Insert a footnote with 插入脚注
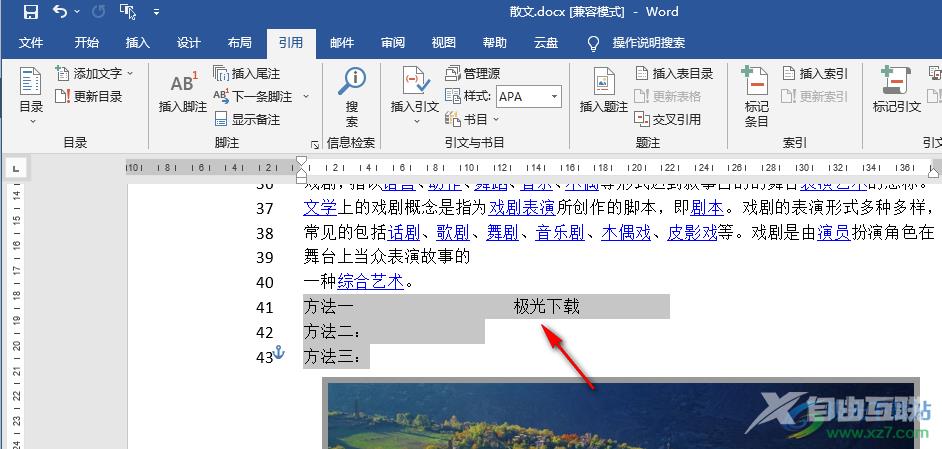This screenshot has width=942, height=449. [183, 93]
